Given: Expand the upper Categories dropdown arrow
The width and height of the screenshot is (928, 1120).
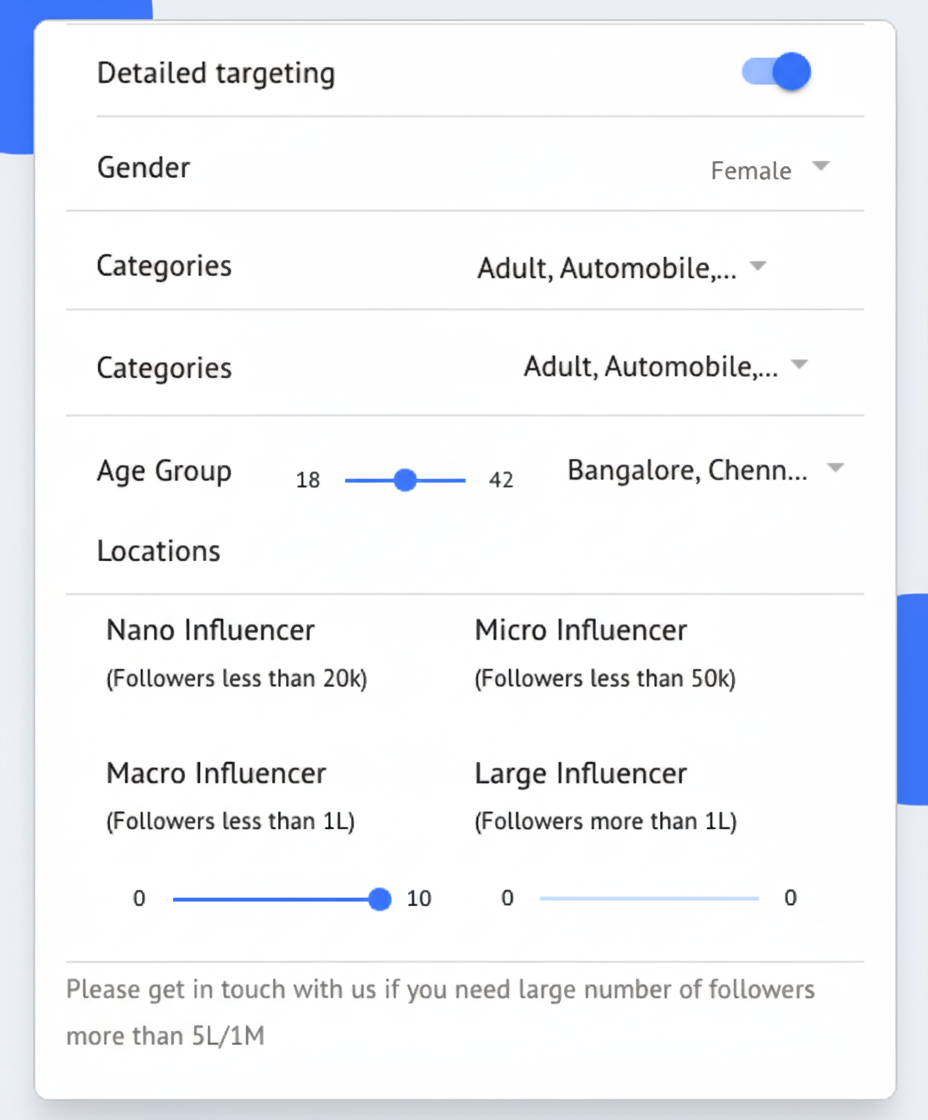Looking at the screenshot, I should point(758,267).
